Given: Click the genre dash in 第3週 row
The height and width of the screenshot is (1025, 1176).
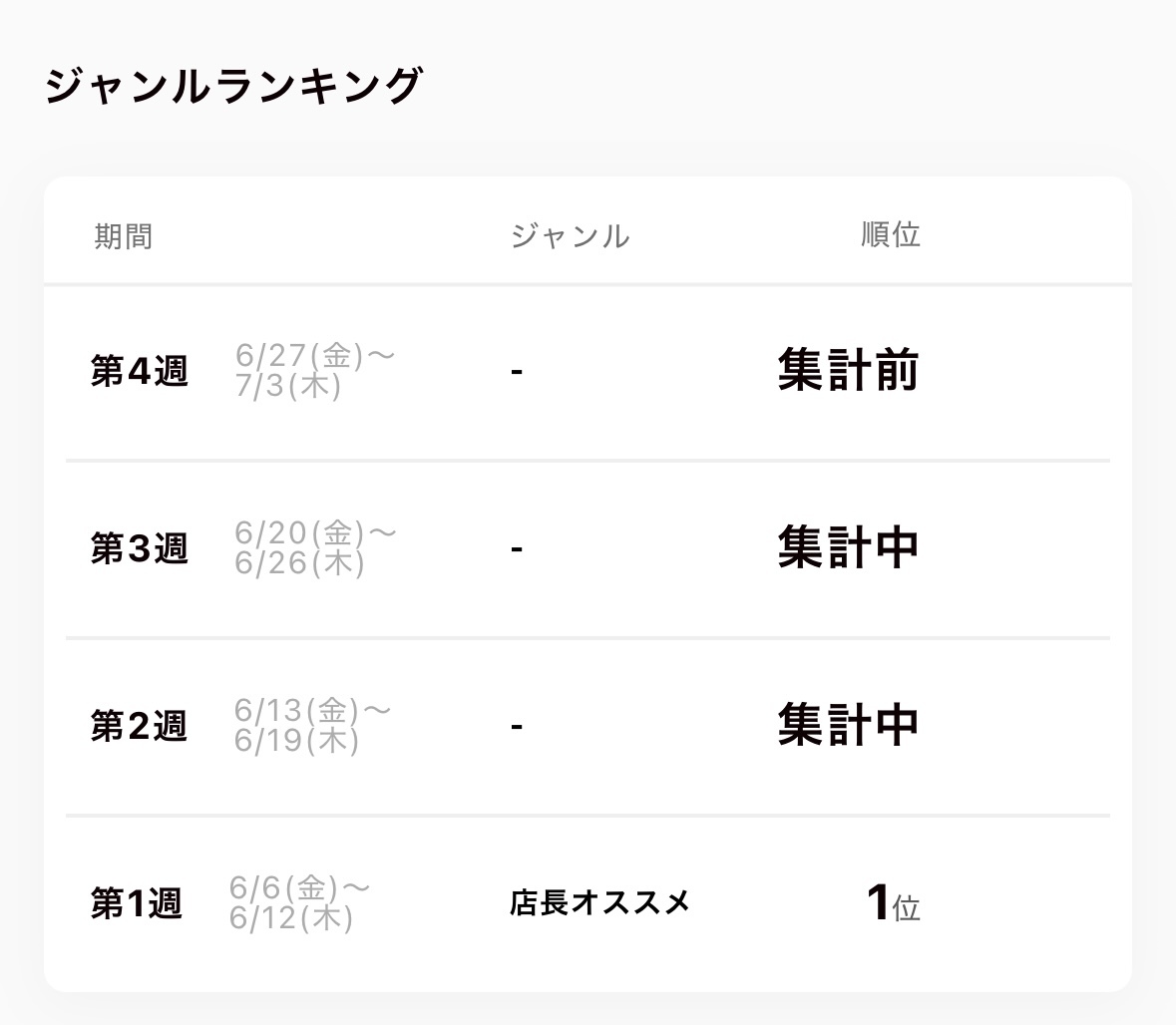Looking at the screenshot, I should coord(516,549).
